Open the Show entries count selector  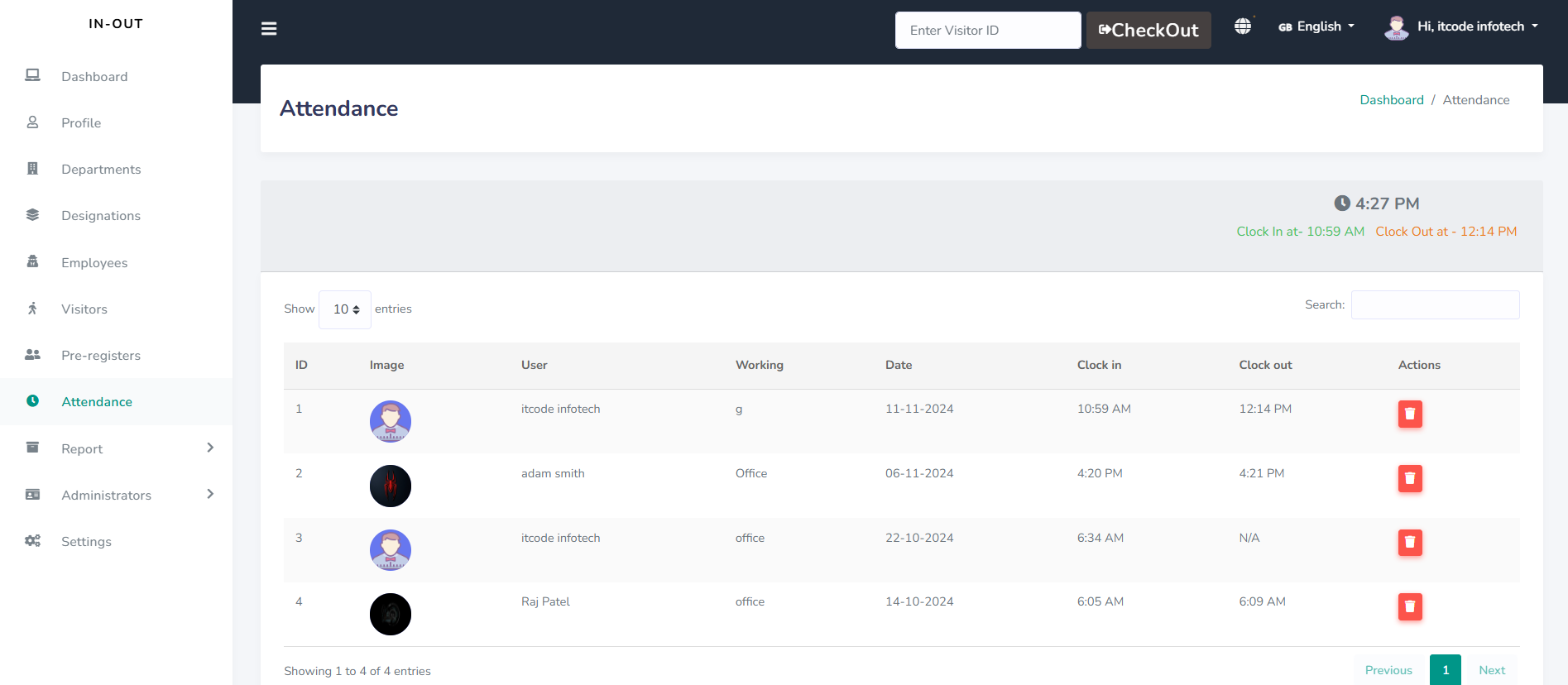[345, 309]
